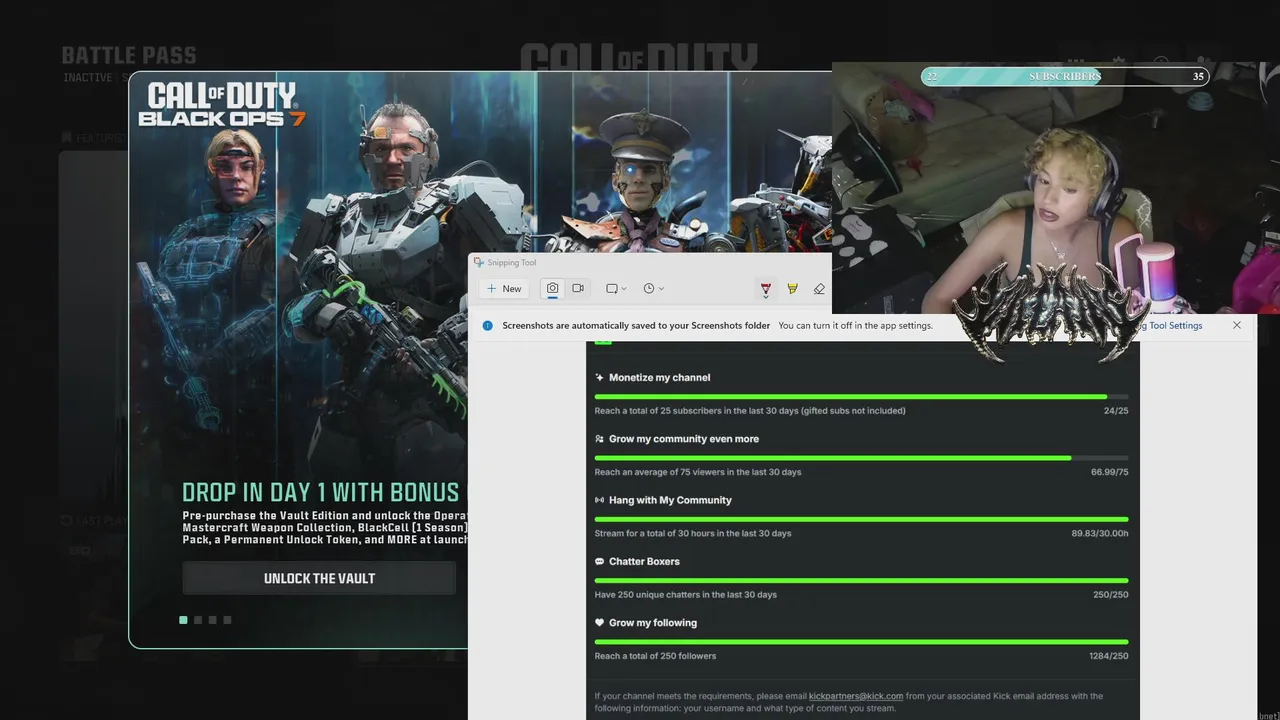Click the kickpartners@kick.com email link

click(x=856, y=696)
